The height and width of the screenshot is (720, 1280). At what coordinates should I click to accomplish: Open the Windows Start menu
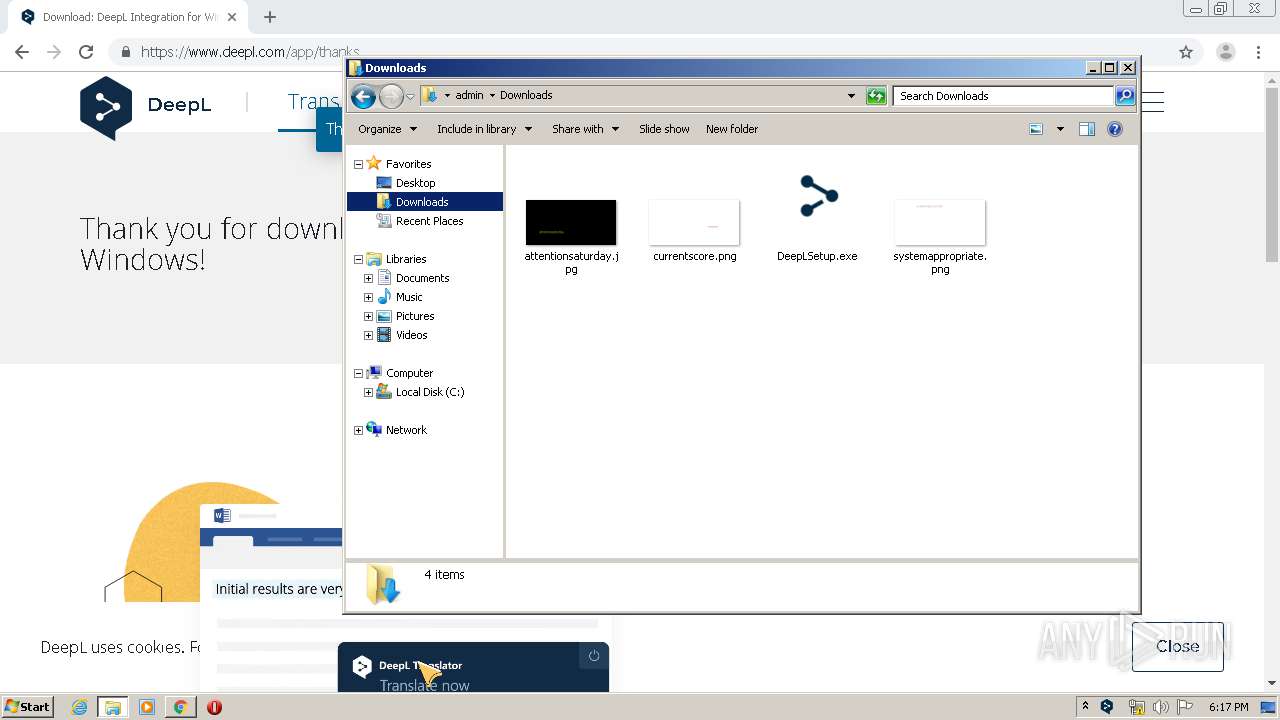(x=28, y=707)
